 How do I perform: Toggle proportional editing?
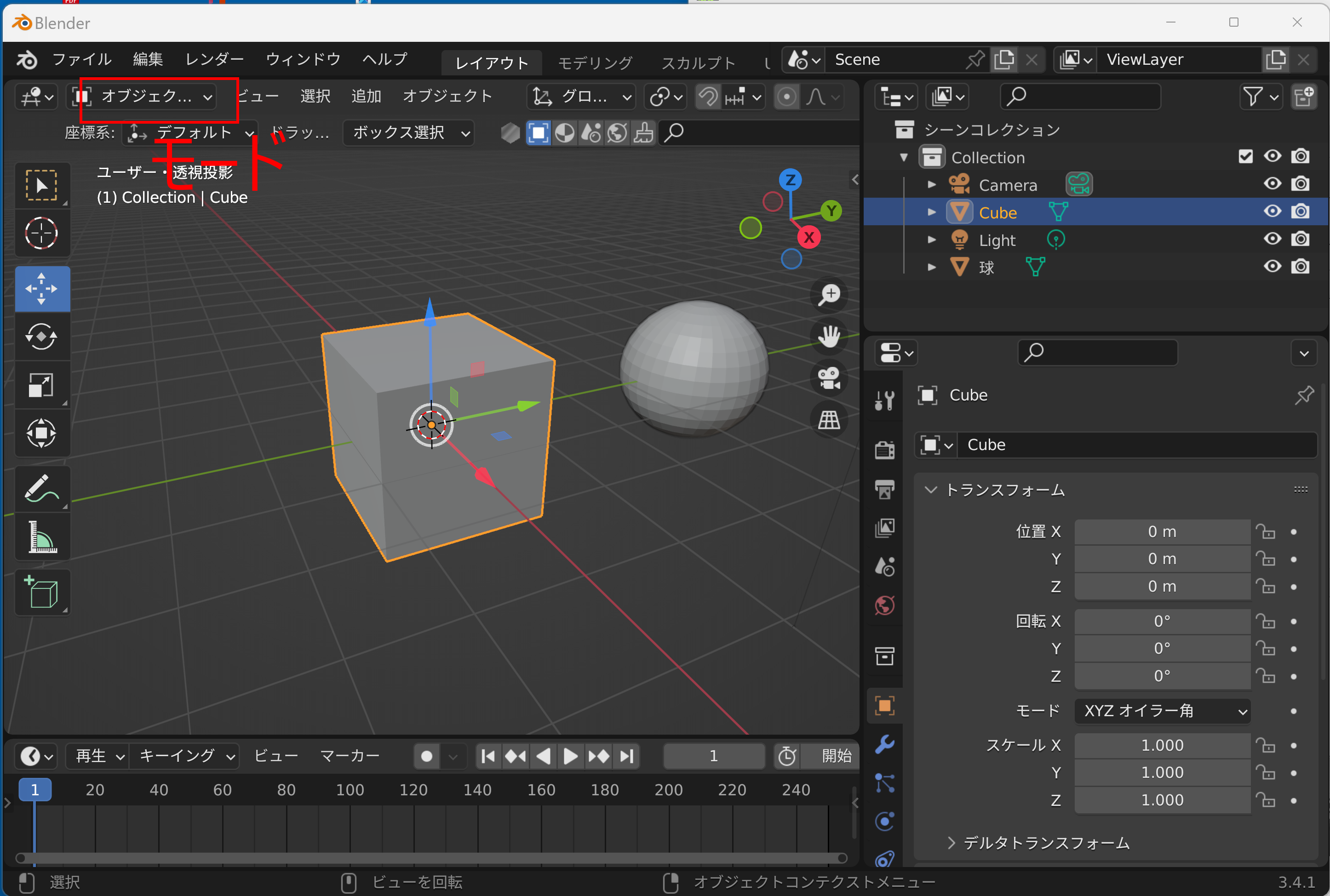pos(786,97)
